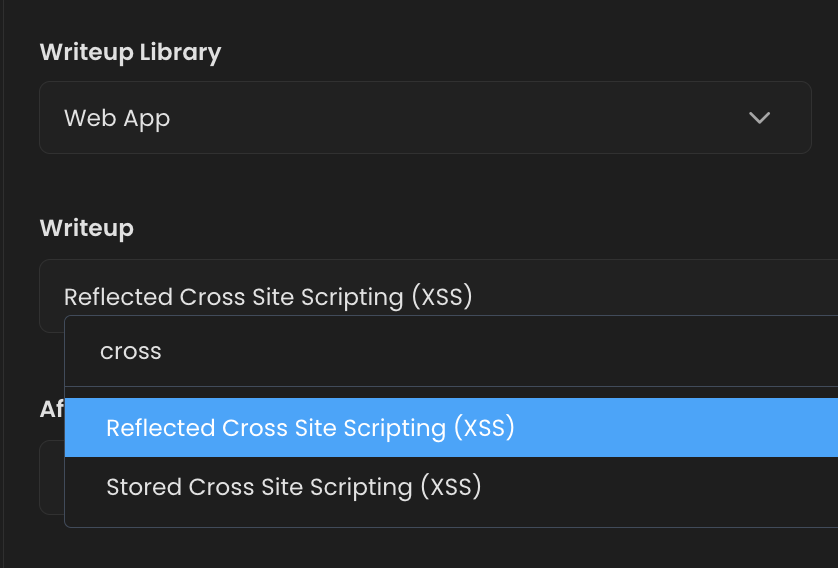Click the selected Writeup value above the search
This screenshot has width=838, height=568.
pos(267,297)
